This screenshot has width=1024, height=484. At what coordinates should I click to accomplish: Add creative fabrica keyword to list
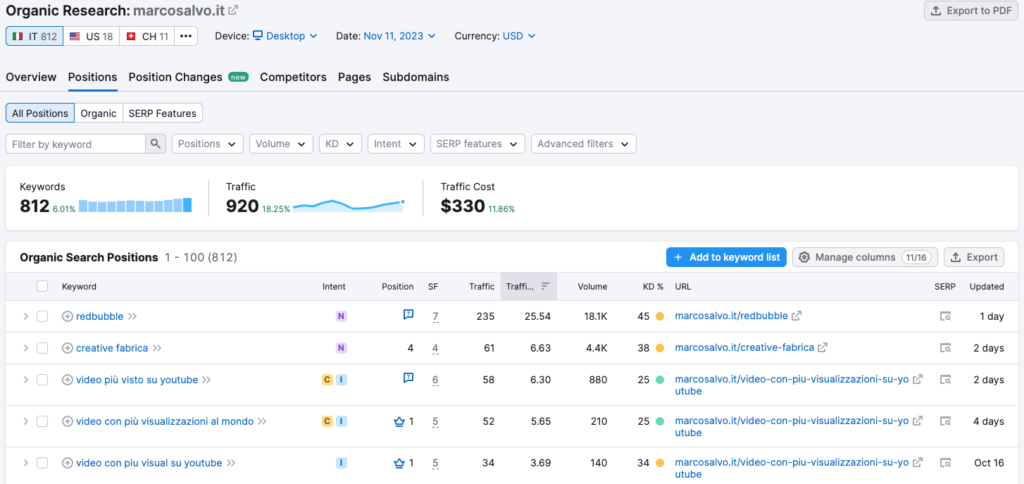click(67, 348)
